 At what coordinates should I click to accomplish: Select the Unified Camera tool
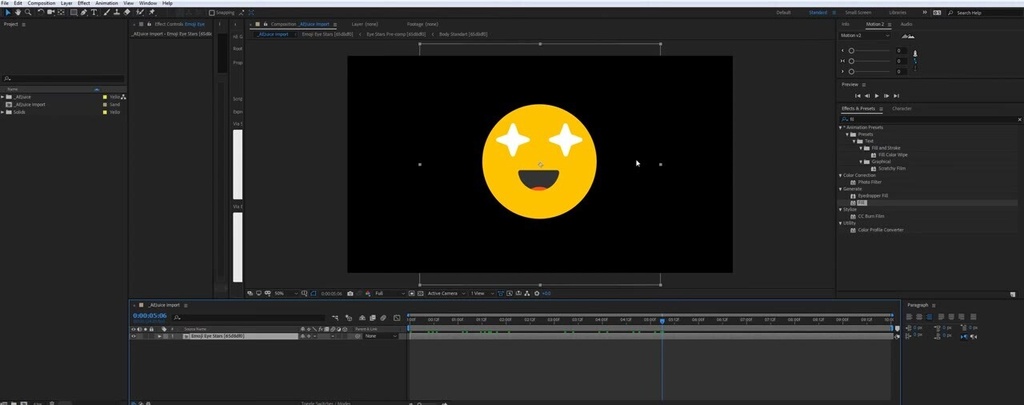click(50, 12)
